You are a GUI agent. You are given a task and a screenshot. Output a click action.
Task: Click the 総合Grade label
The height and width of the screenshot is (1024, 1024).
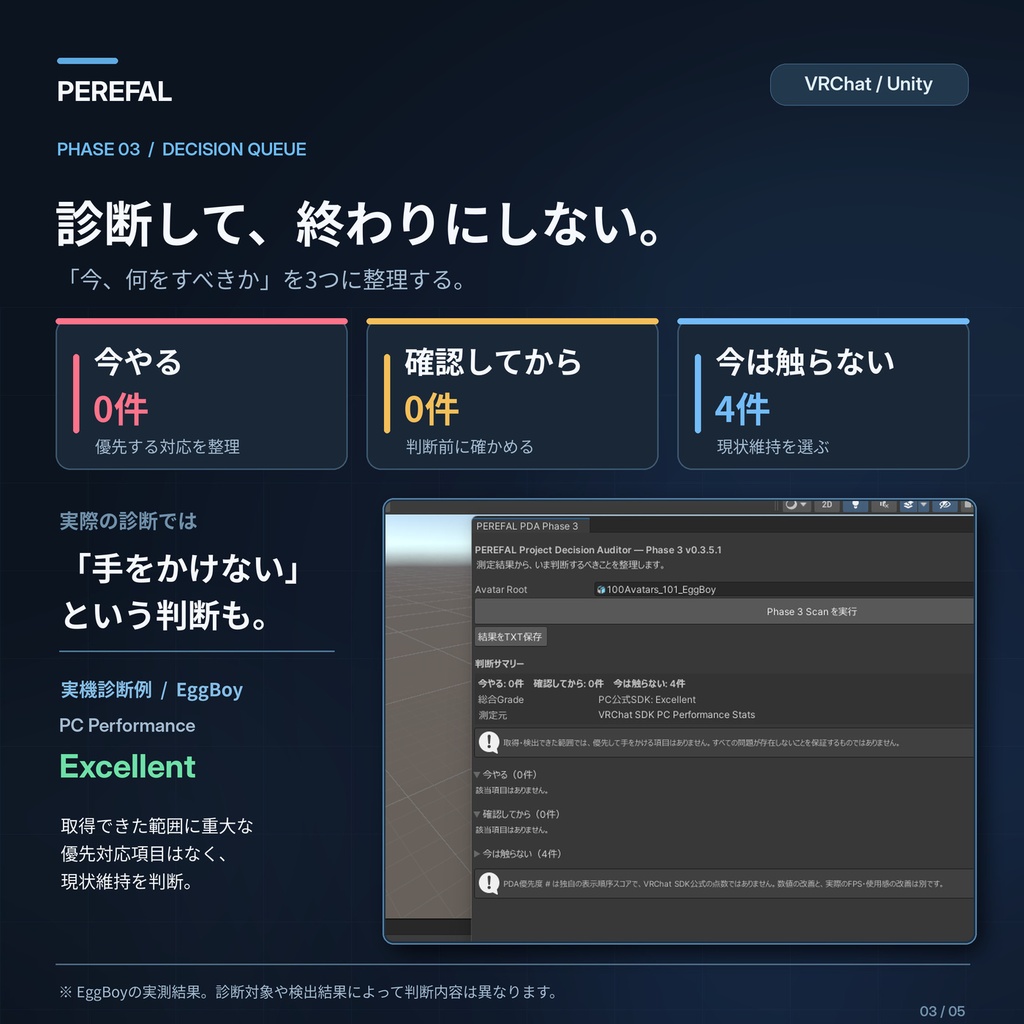point(501,699)
